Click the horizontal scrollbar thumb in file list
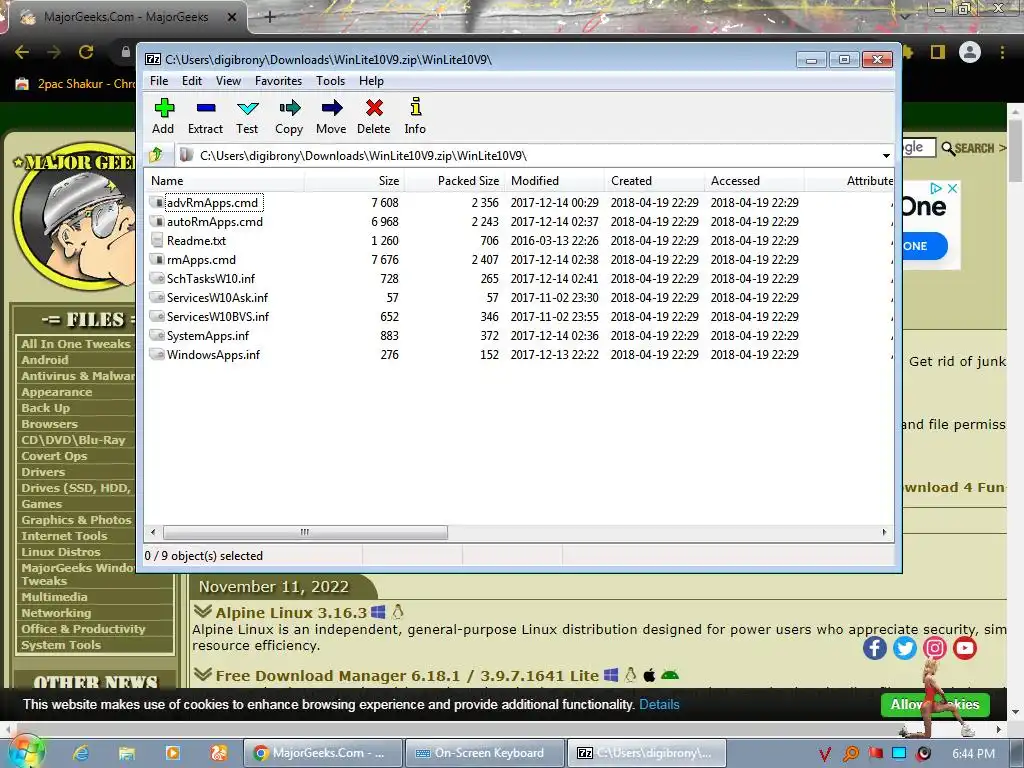The image size is (1024, 768). [305, 532]
